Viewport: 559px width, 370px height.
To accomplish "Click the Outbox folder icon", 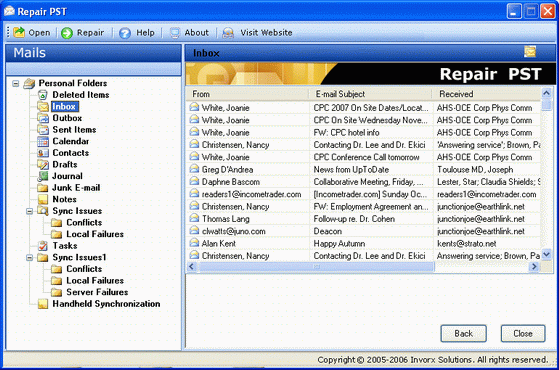I will point(43,118).
